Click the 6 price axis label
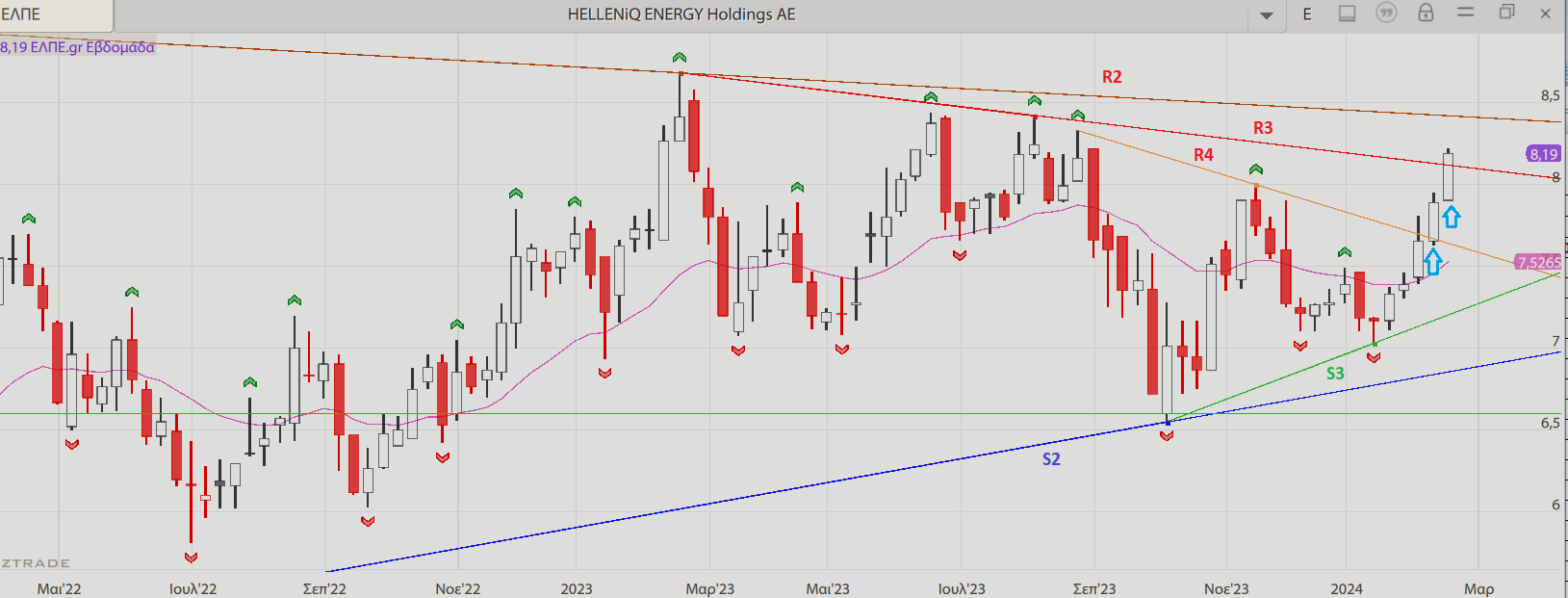 point(1555,505)
